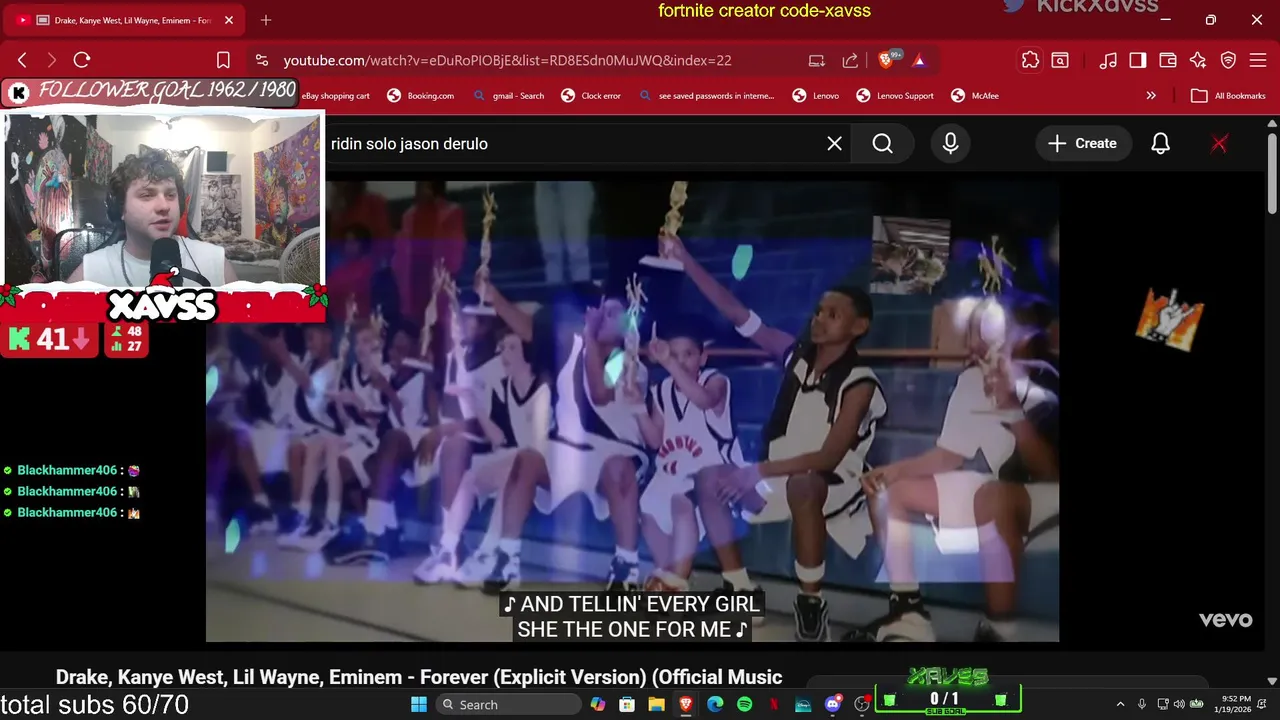
Task: Click the system tray microphone icon
Action: (1142, 704)
